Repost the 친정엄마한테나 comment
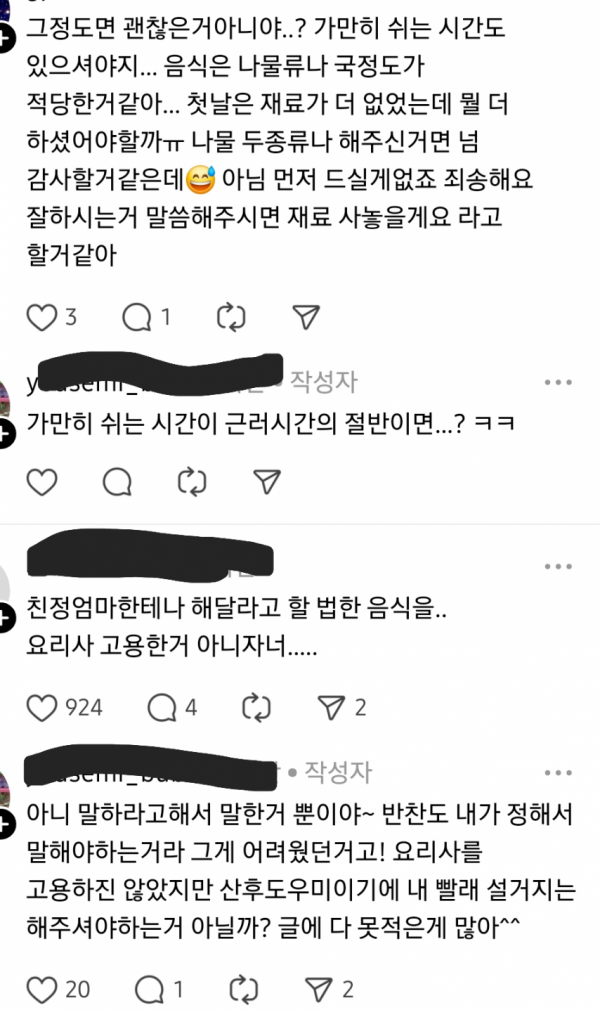This screenshot has height=1010, width=600. [256, 708]
